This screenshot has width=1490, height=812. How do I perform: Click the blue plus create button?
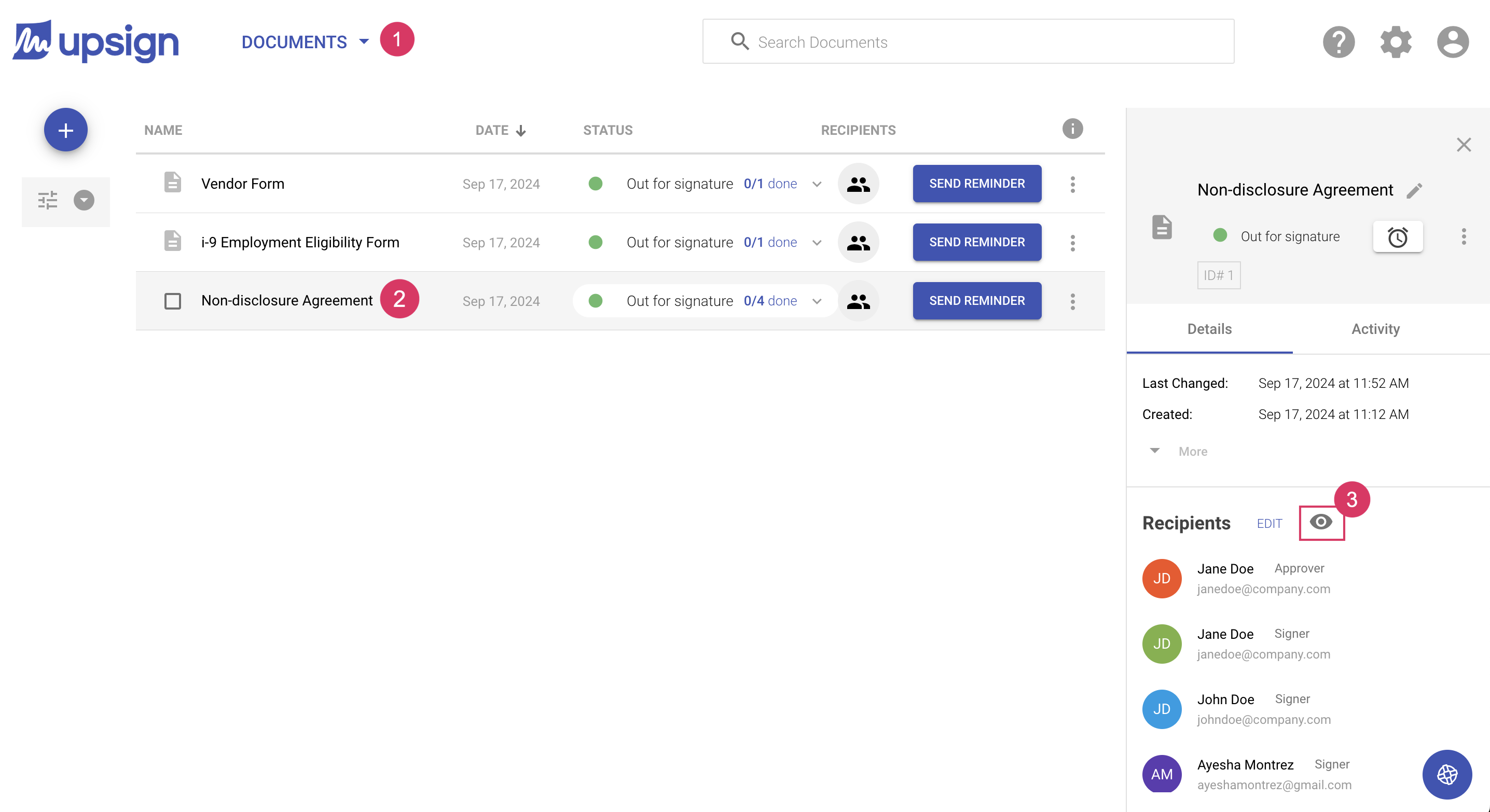pyautogui.click(x=65, y=130)
